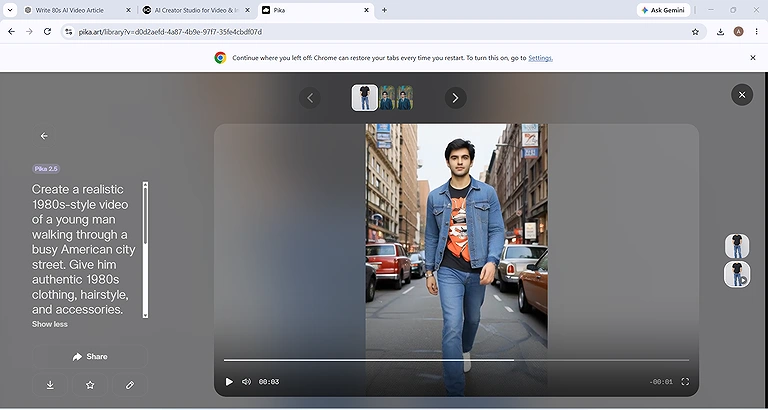Go back with the left arrow circle
Image resolution: width=768 pixels, height=410 pixels.
click(x=44, y=136)
